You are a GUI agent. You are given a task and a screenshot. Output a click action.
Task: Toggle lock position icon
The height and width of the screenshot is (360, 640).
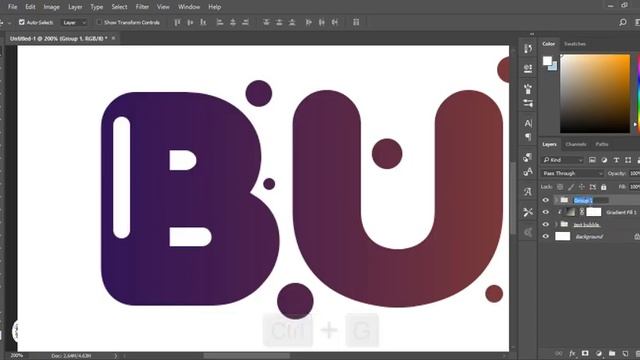(x=582, y=187)
